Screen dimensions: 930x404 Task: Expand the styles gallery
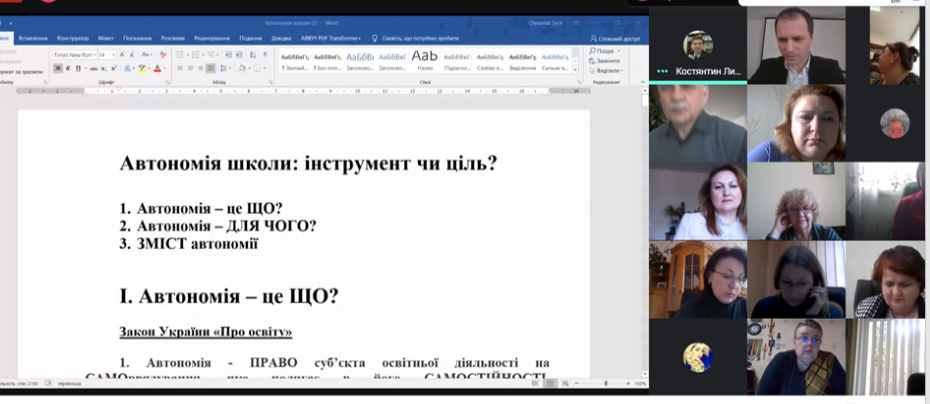click(574, 68)
